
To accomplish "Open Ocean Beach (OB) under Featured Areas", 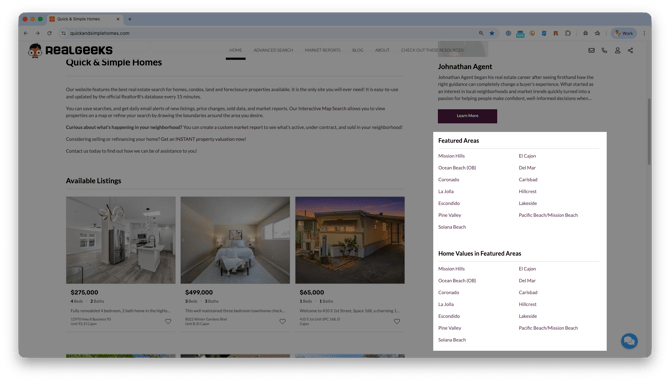I will coord(457,168).
